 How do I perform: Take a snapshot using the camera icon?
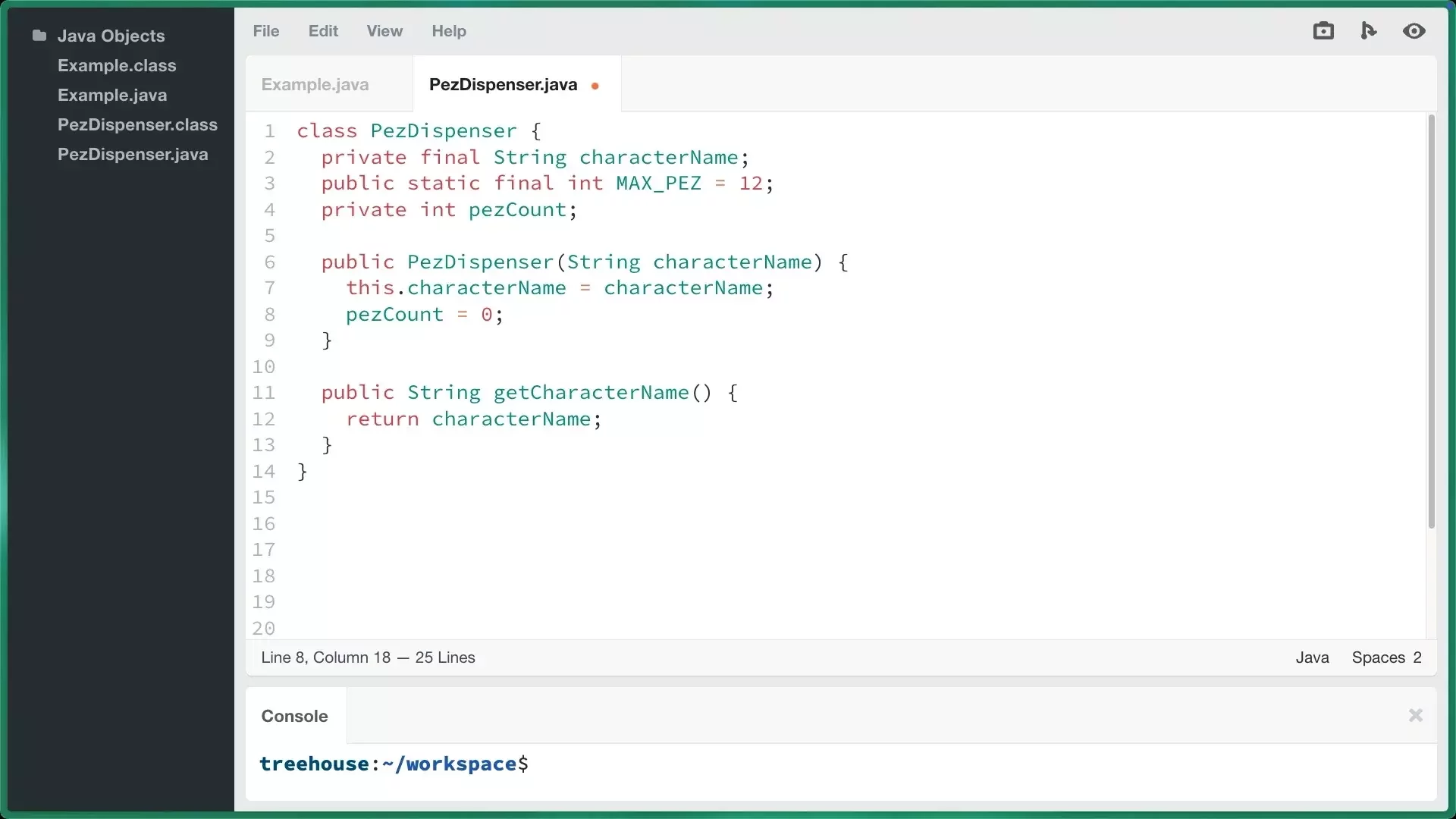(x=1323, y=31)
